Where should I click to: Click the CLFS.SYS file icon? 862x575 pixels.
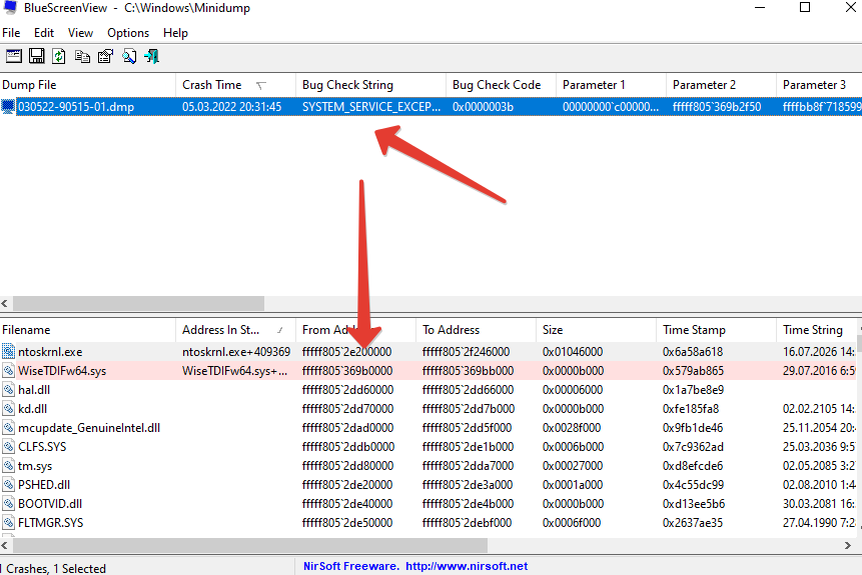[x=8, y=446]
